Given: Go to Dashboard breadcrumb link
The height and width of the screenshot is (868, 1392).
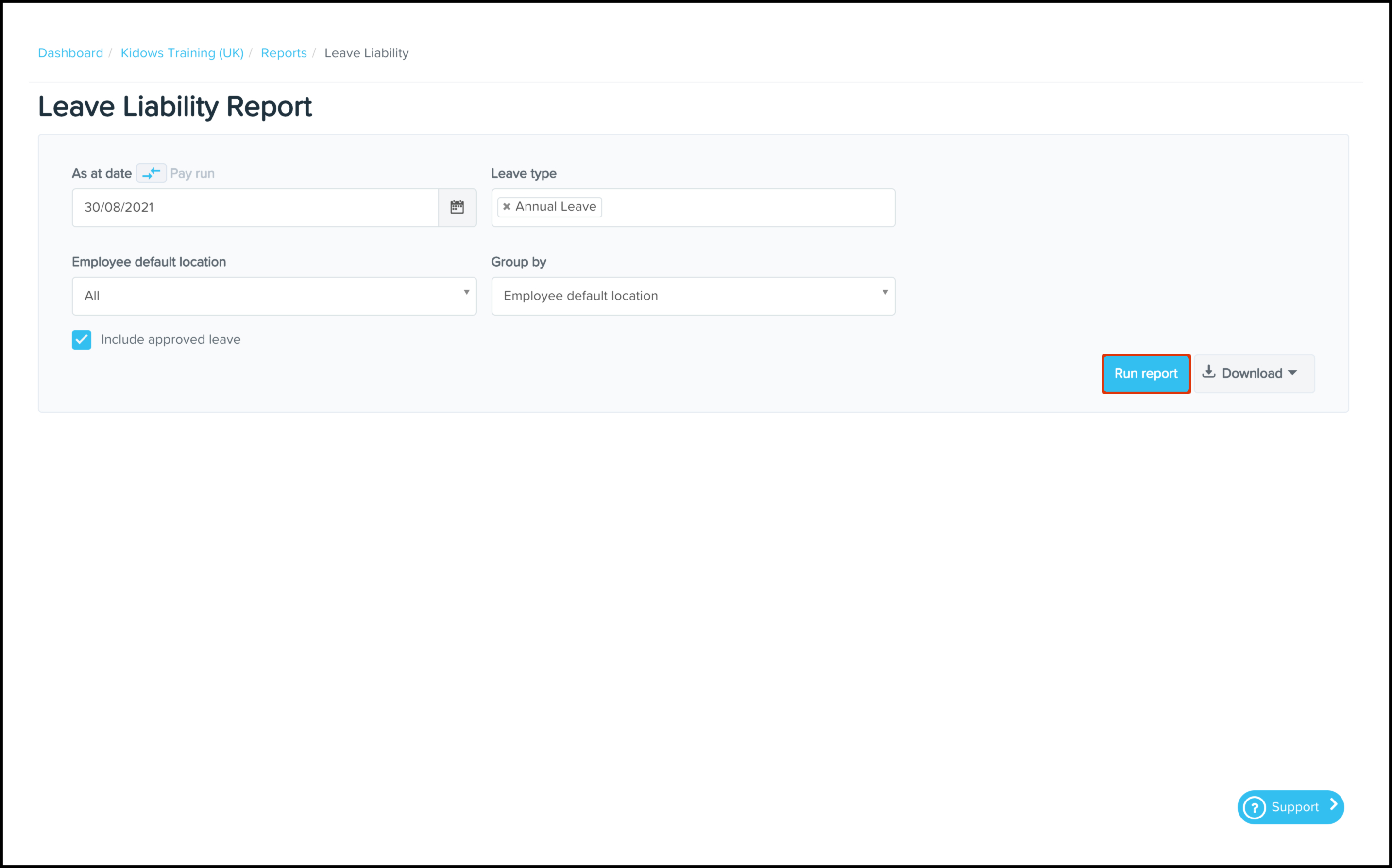Looking at the screenshot, I should click(70, 53).
